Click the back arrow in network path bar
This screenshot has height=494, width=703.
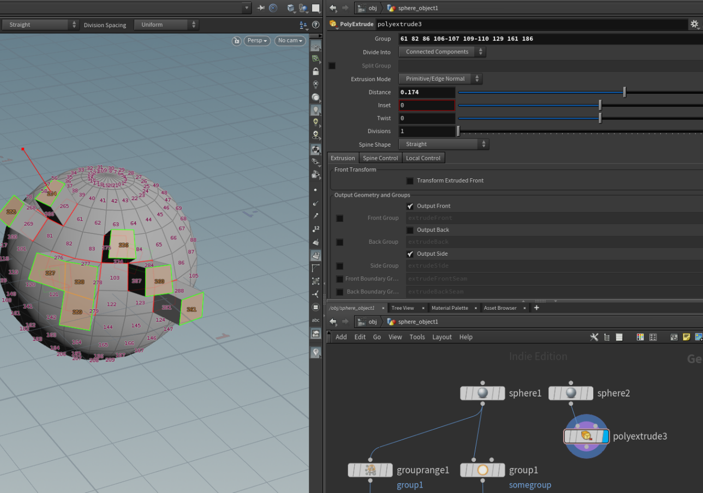coord(333,322)
